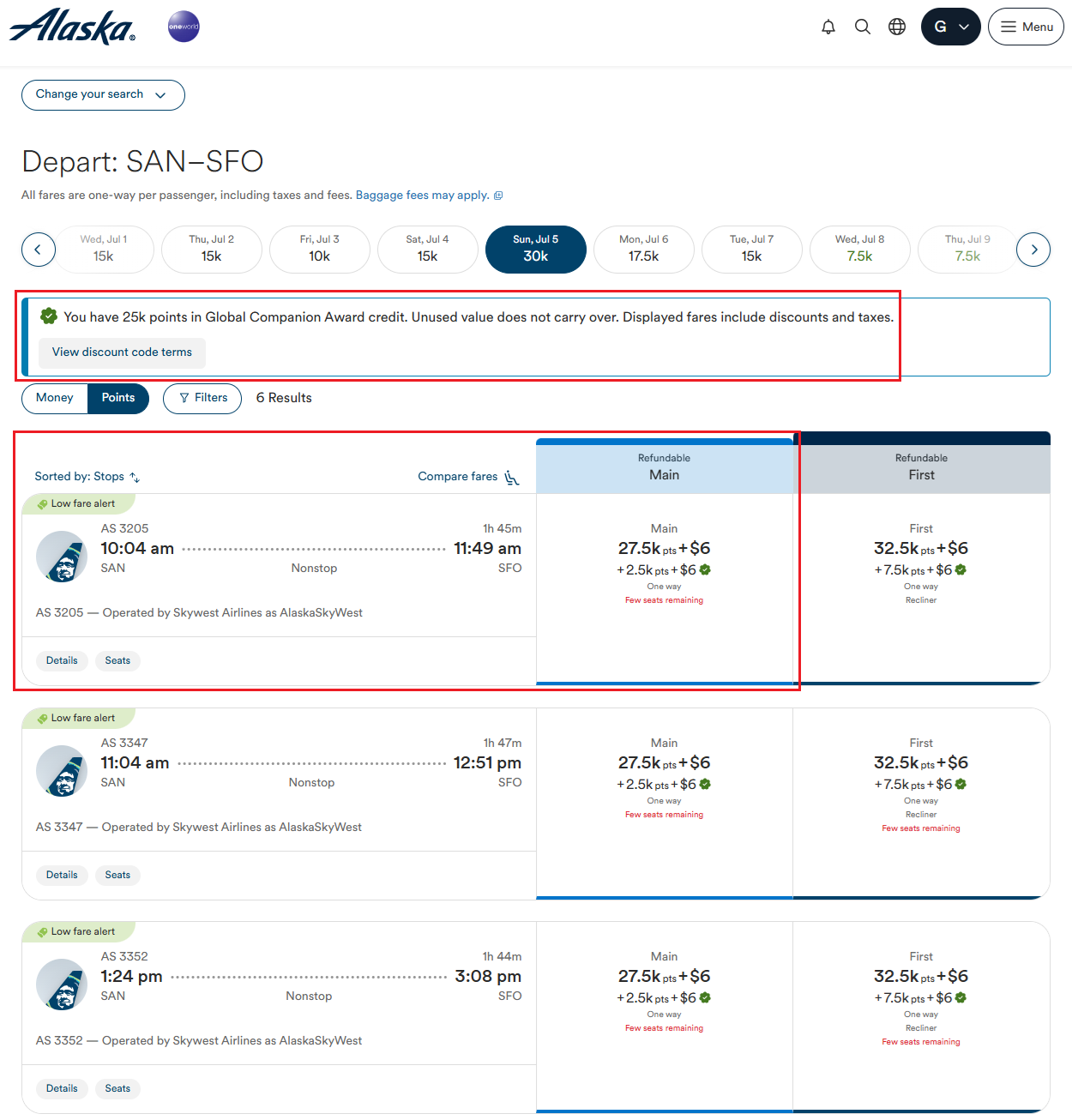
Task: Change sort order Sorted by: Stops
Action: click(87, 477)
